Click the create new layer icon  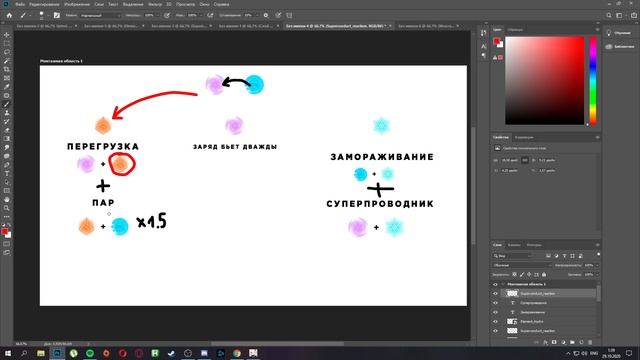581,342
